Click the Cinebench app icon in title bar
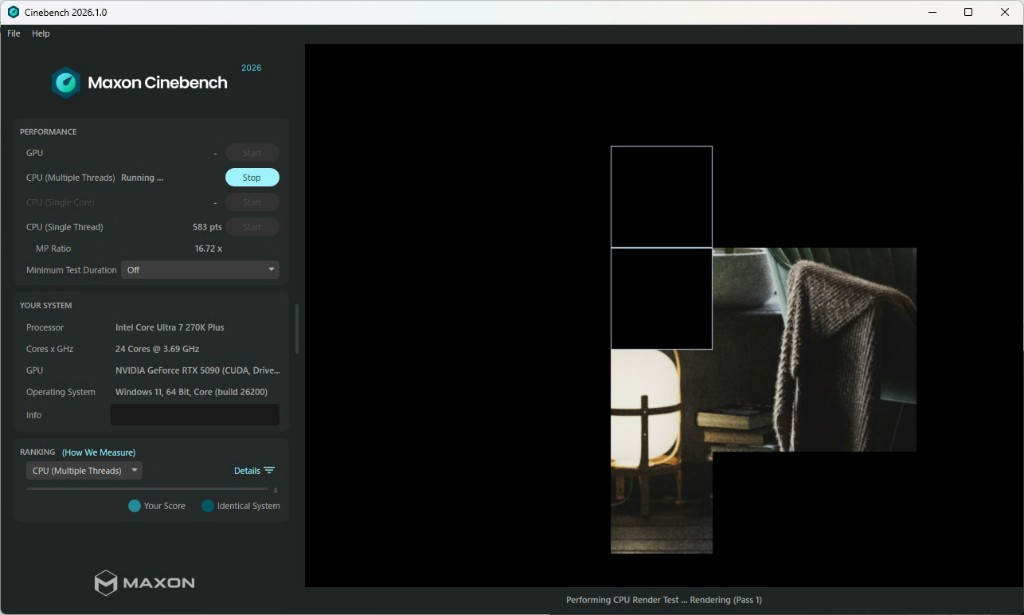 click(x=13, y=12)
